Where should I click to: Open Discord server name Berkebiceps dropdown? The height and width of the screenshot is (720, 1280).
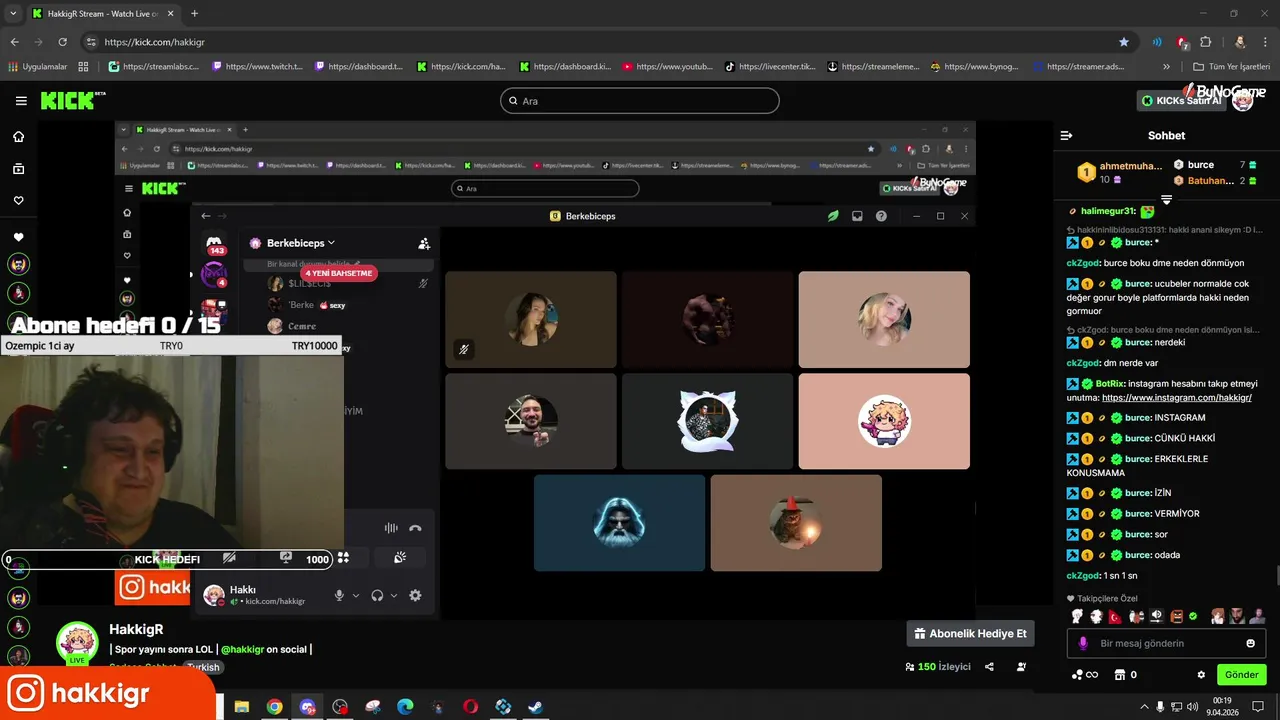pyautogui.click(x=300, y=243)
